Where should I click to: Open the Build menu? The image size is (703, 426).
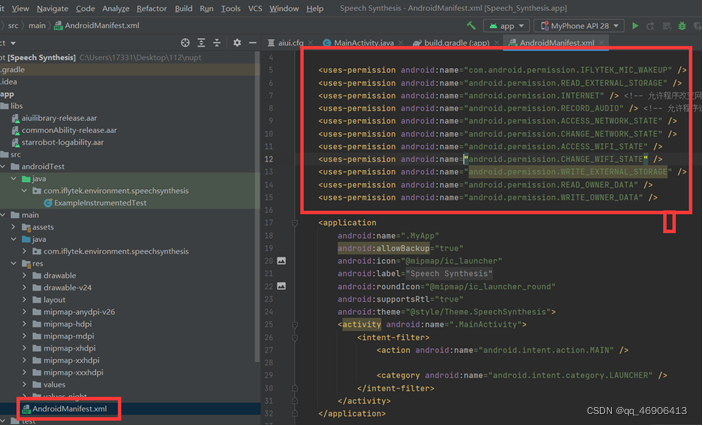click(x=183, y=9)
